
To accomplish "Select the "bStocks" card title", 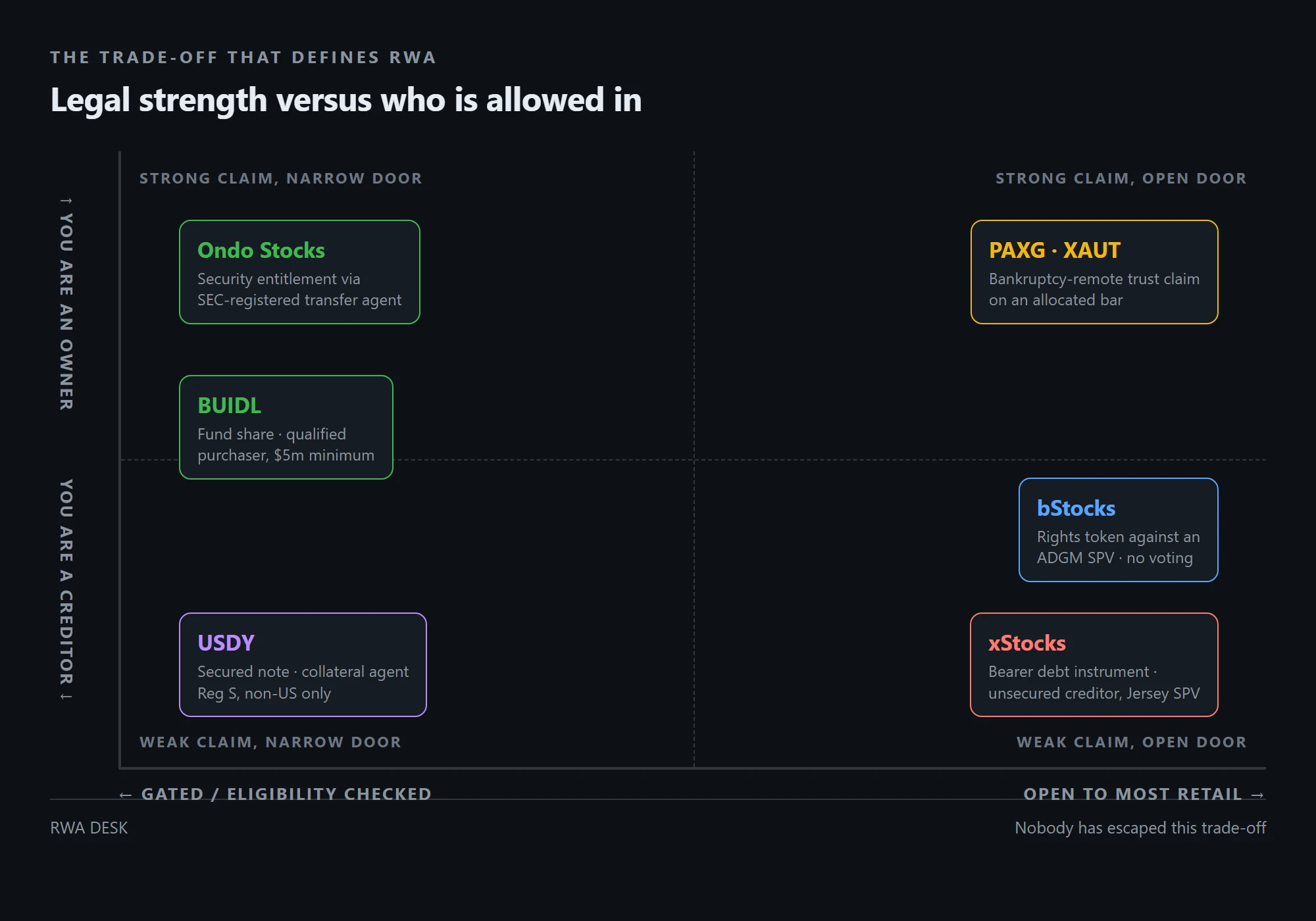I will coord(1076,509).
